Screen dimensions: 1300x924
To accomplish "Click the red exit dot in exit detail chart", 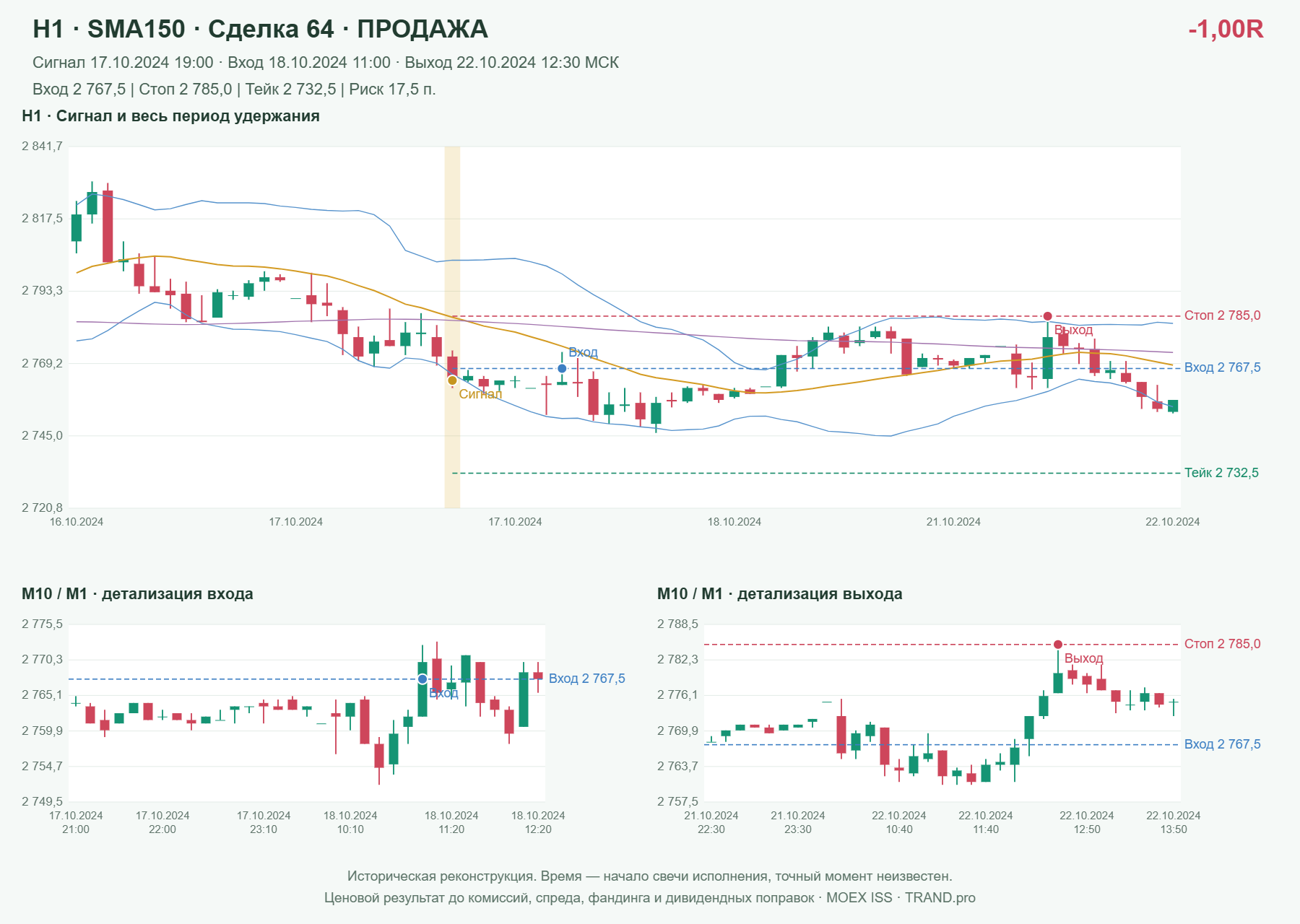I will [x=1057, y=645].
